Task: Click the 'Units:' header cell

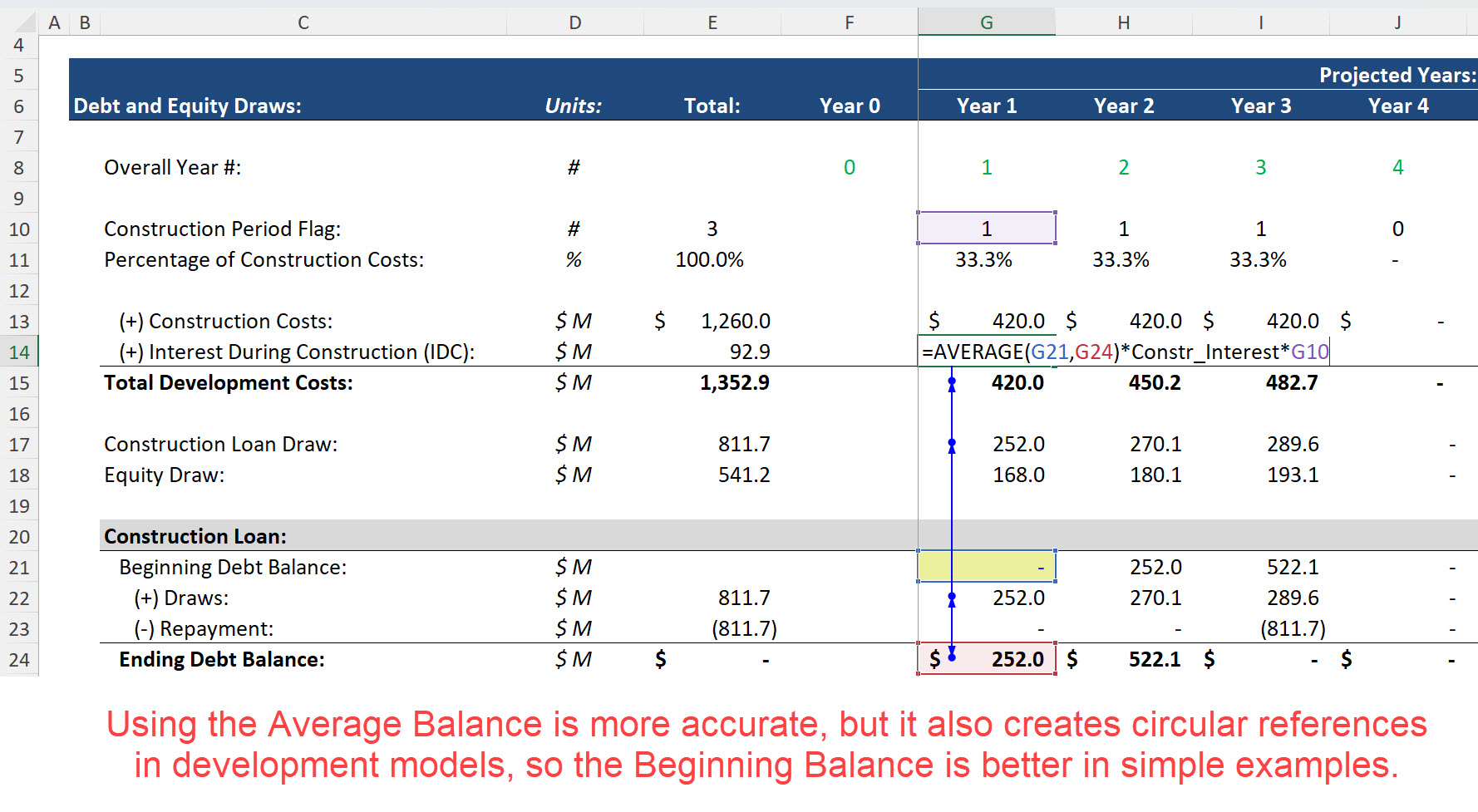Action: pyautogui.click(x=574, y=106)
